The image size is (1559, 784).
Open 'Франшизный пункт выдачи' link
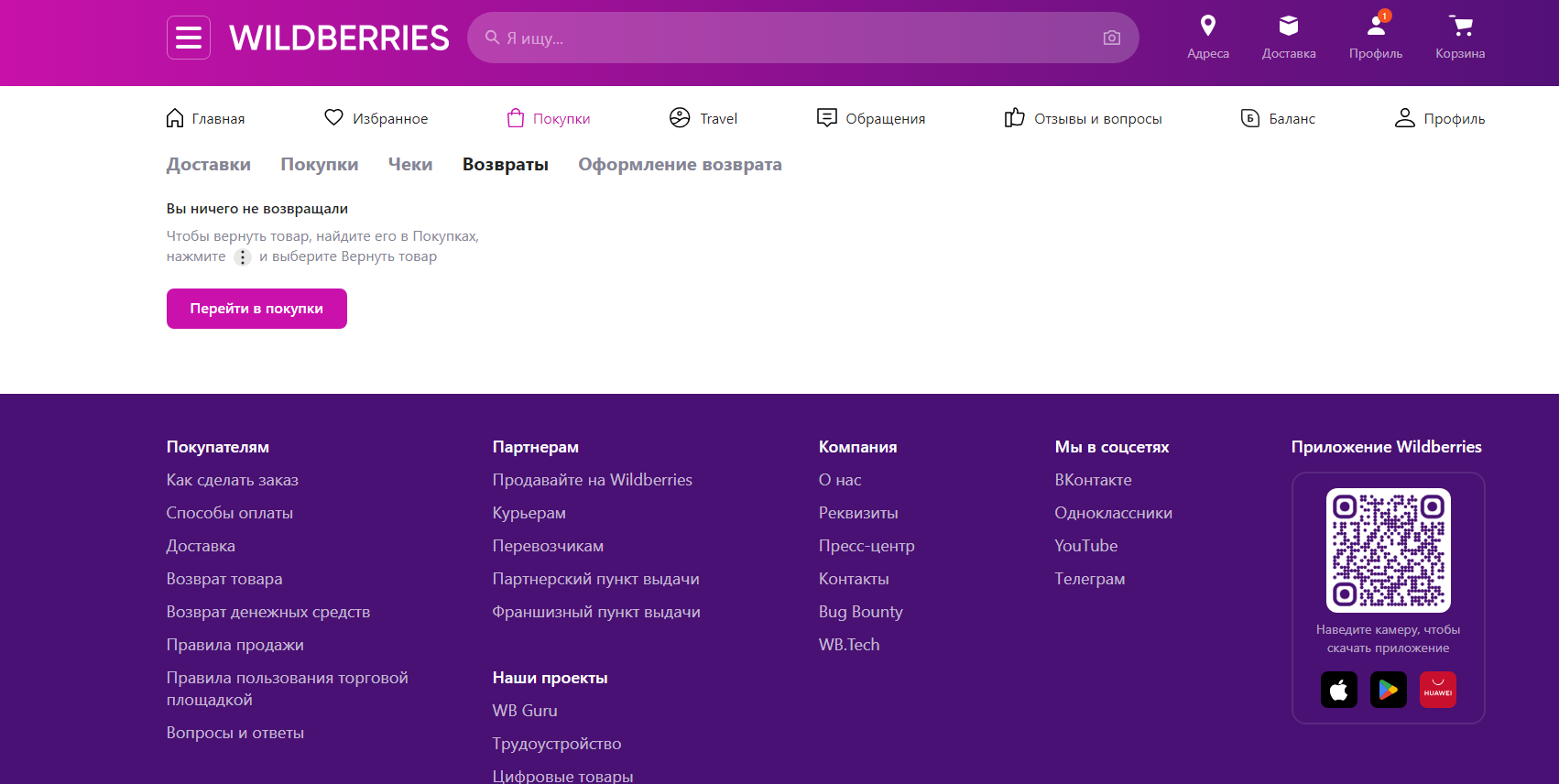click(x=596, y=612)
